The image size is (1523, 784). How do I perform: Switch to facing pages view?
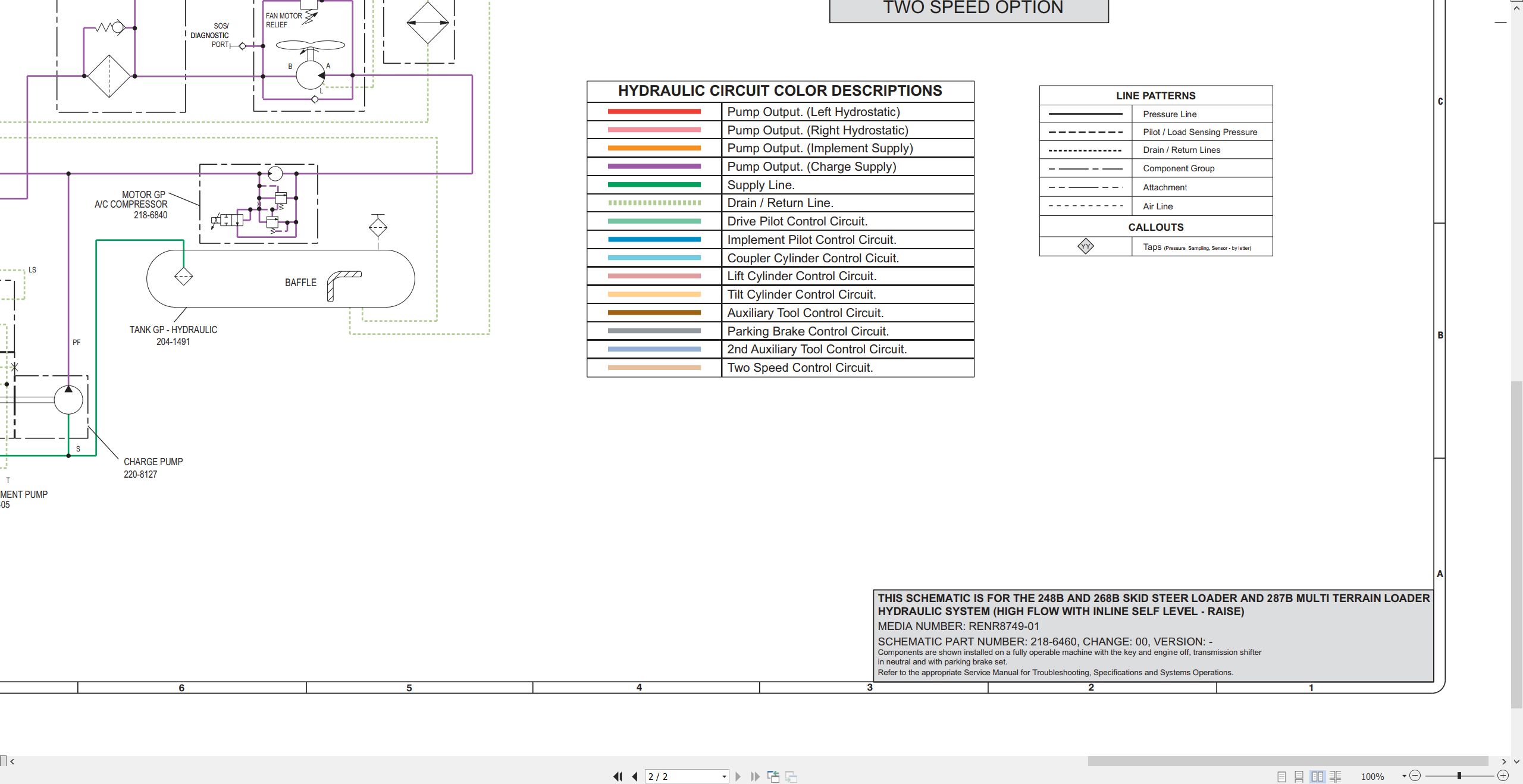[1317, 776]
